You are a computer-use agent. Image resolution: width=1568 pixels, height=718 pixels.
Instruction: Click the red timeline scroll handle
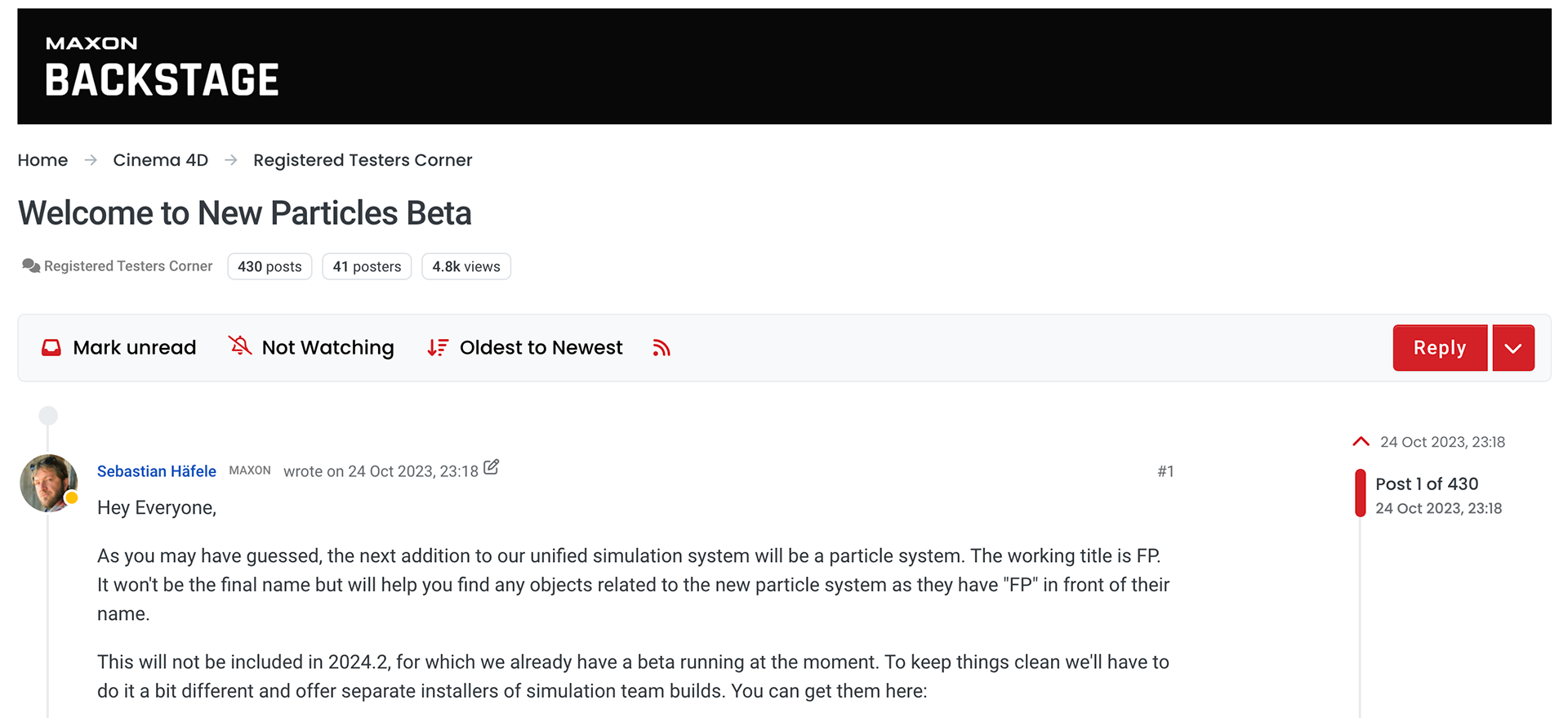coord(1360,493)
